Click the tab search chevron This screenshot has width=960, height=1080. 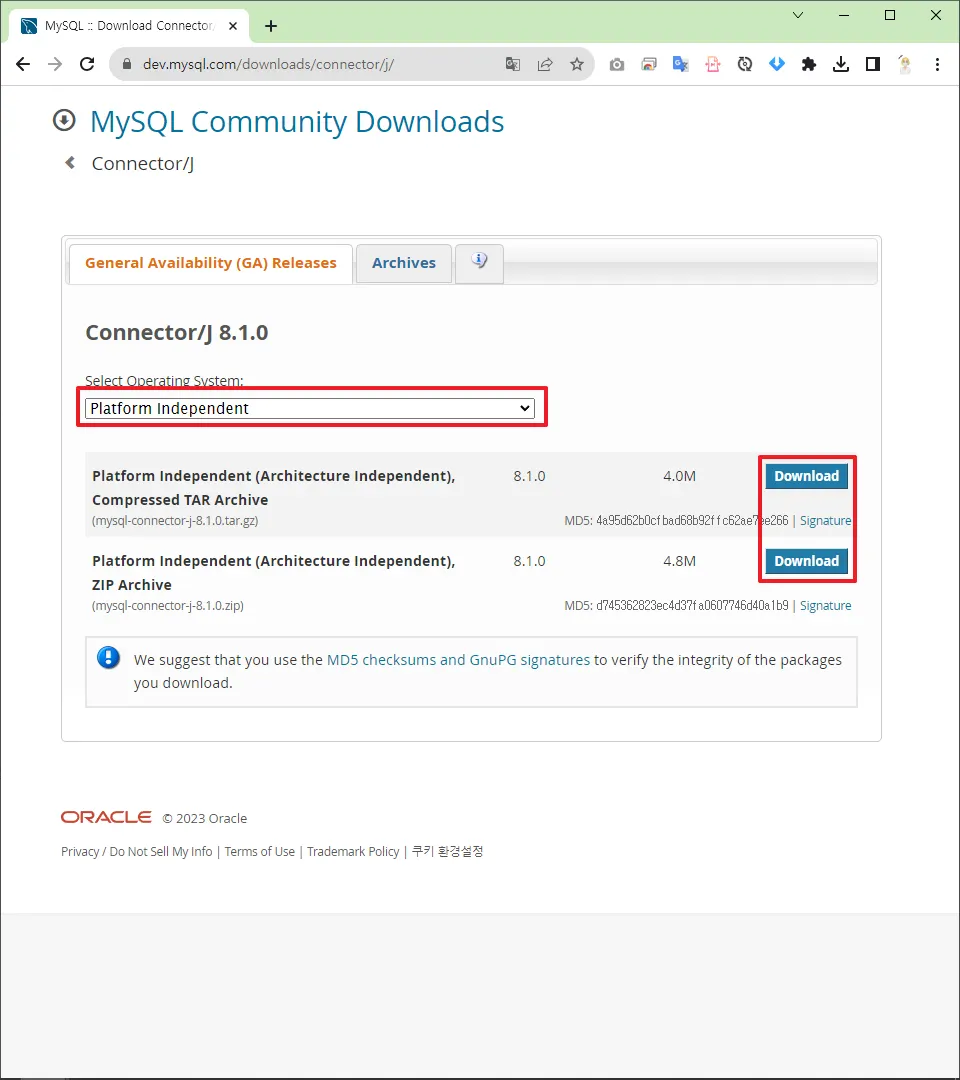pos(798,15)
